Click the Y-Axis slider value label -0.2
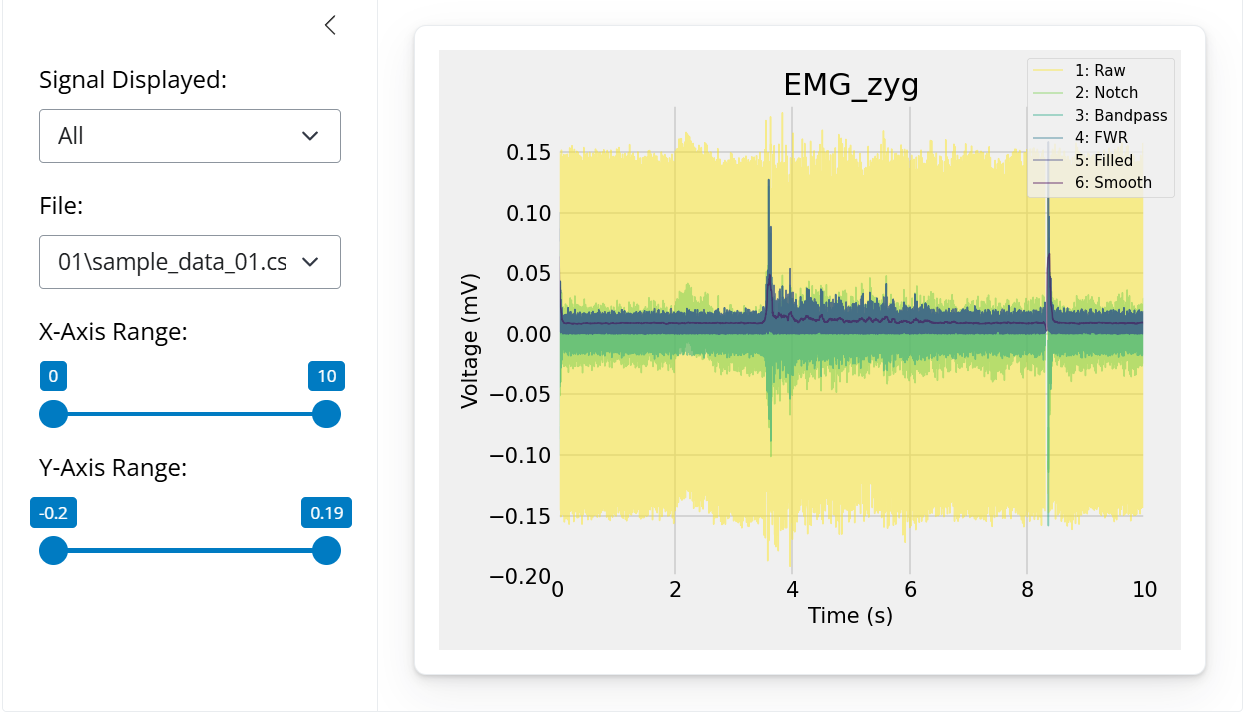The width and height of the screenshot is (1248, 718). click(53, 513)
